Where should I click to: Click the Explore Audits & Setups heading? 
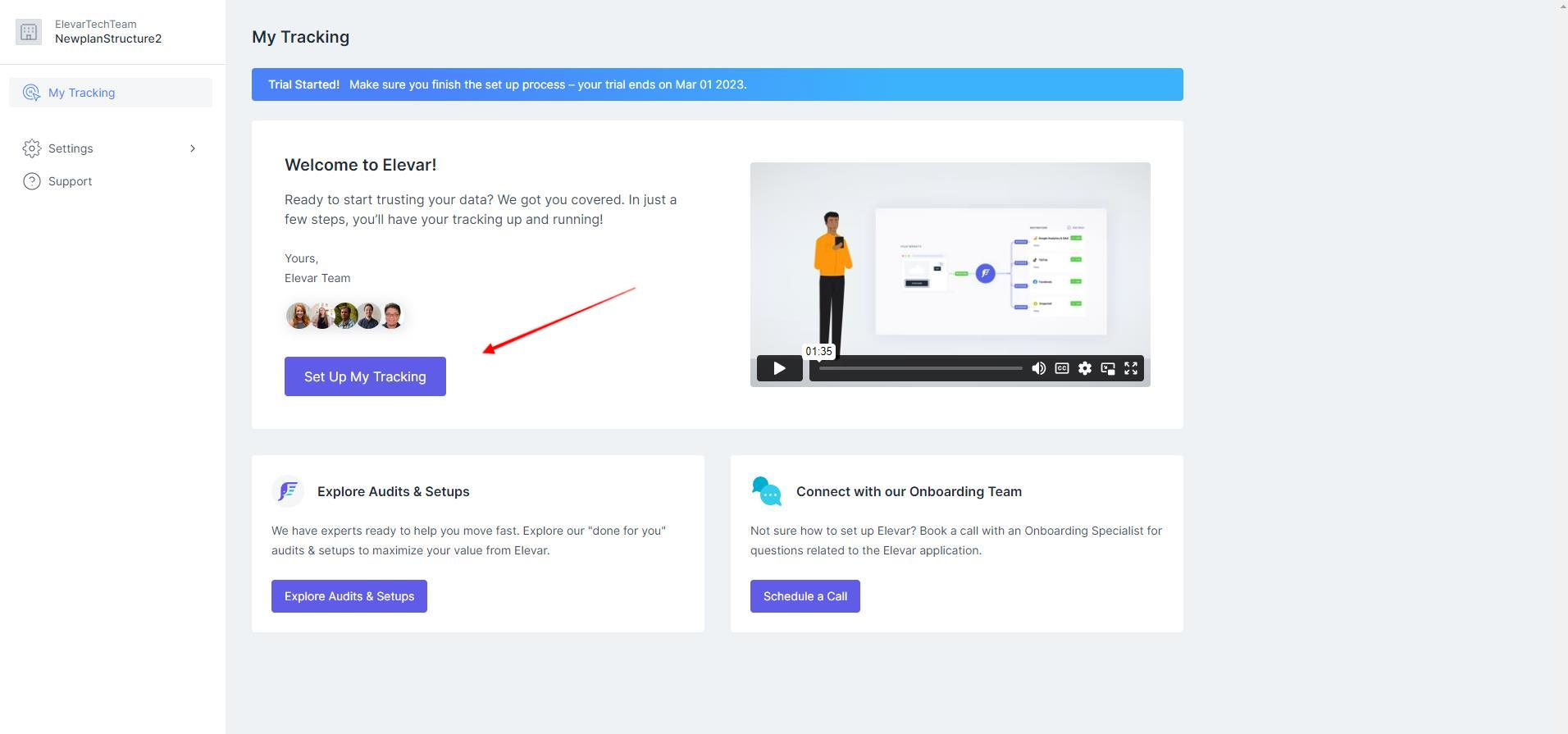click(x=393, y=491)
